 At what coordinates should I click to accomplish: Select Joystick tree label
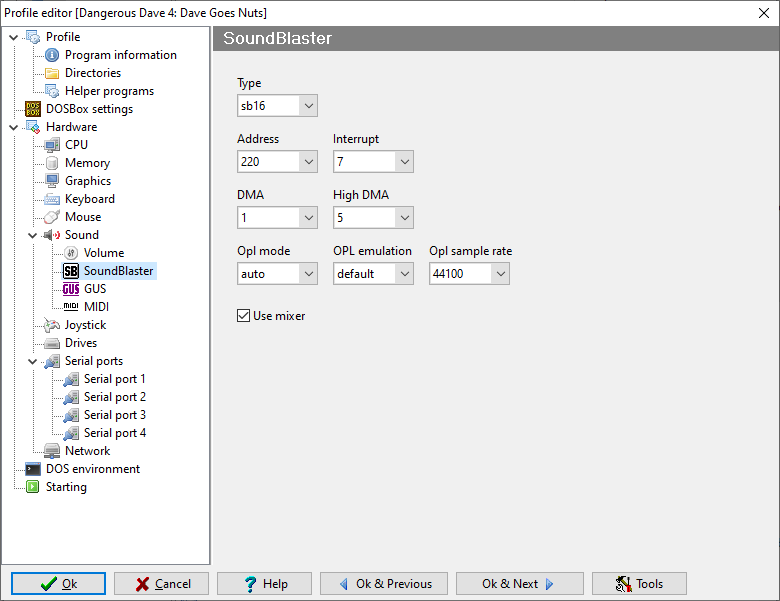click(86, 325)
